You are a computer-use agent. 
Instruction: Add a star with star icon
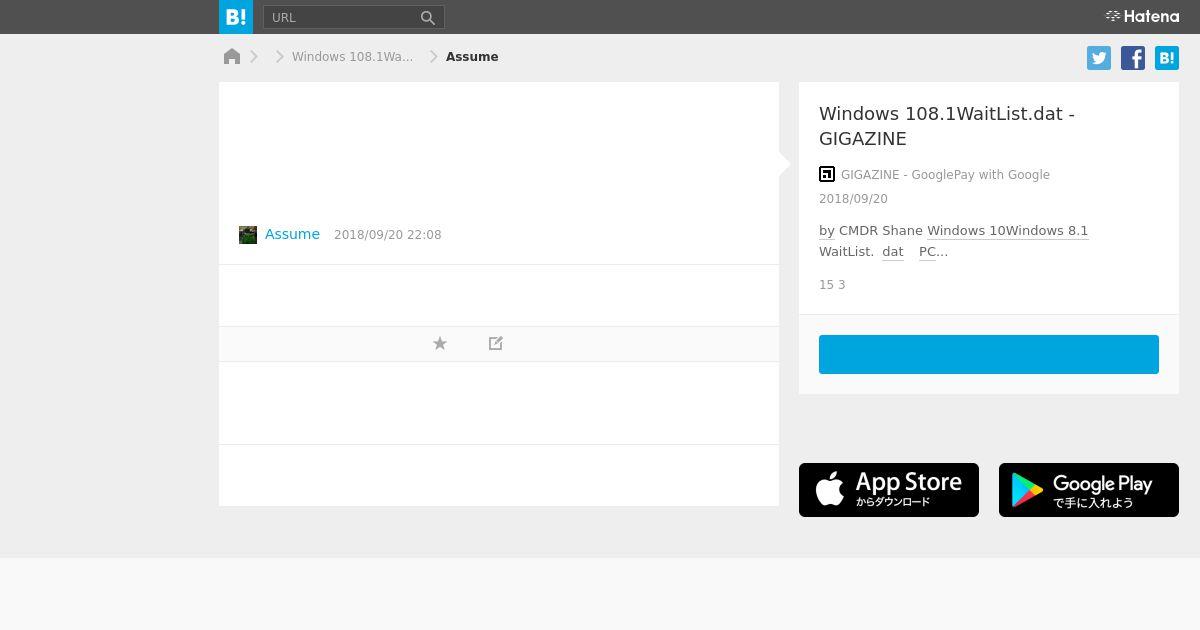click(x=440, y=343)
